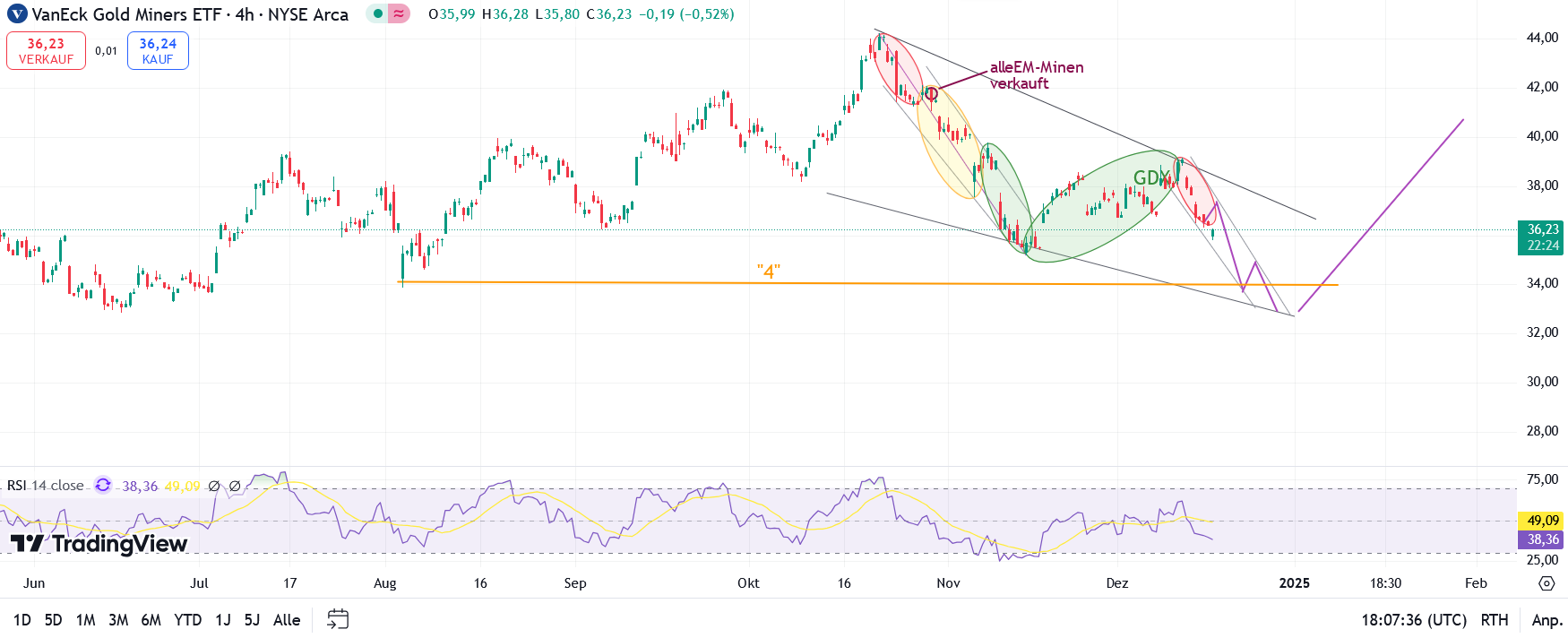
Task: Click the high value H36,28 in header
Action: point(505,14)
